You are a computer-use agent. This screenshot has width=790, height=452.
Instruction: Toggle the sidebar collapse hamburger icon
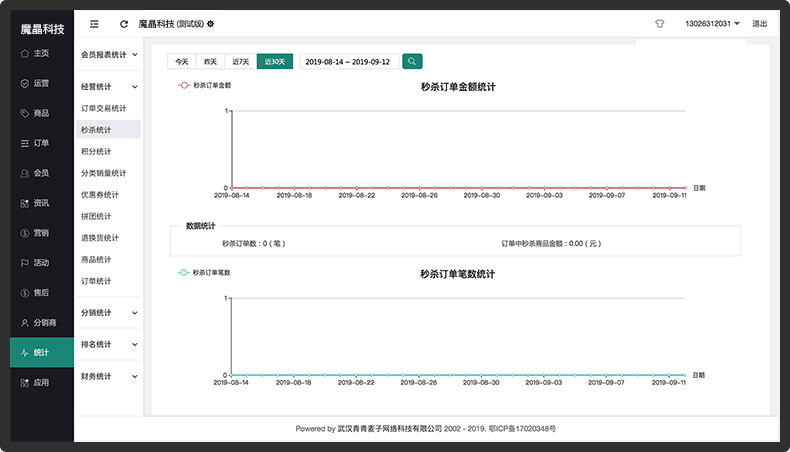(x=94, y=24)
